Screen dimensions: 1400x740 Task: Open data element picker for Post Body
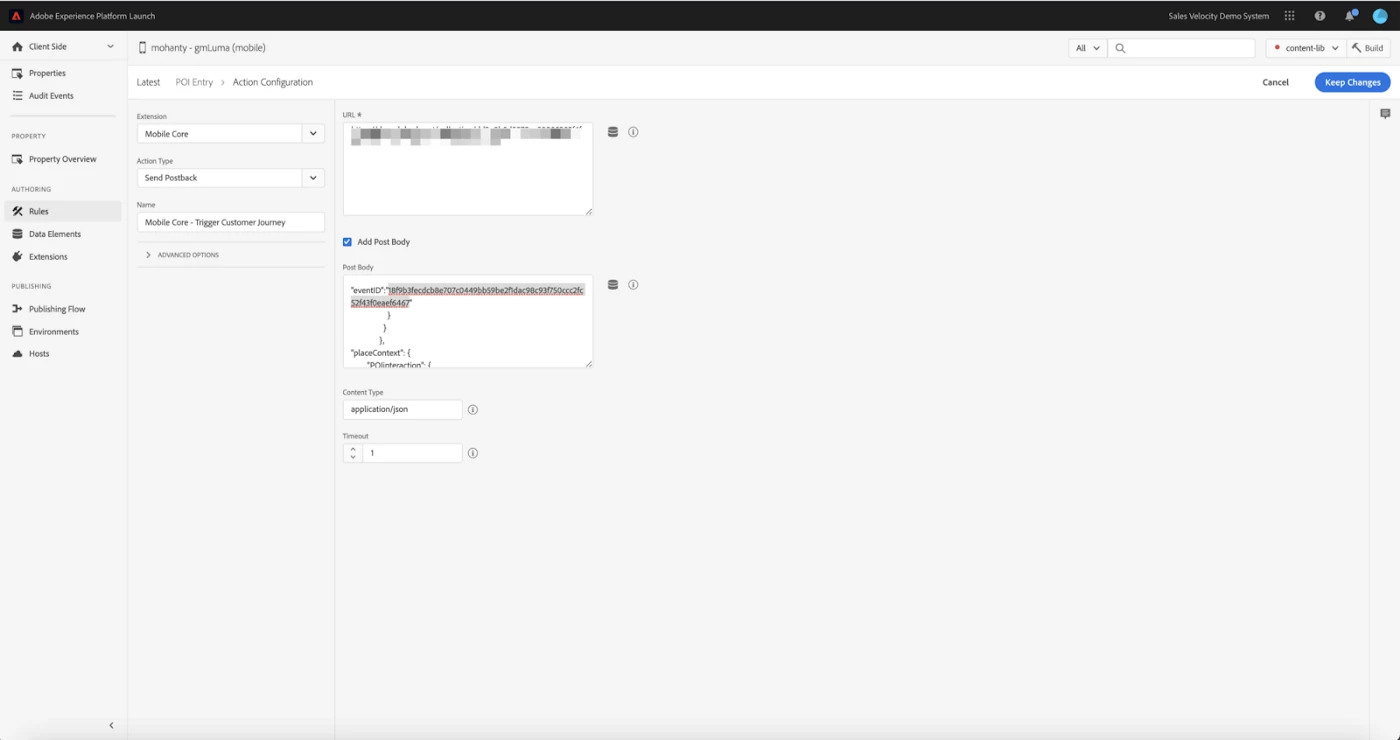pyautogui.click(x=613, y=285)
